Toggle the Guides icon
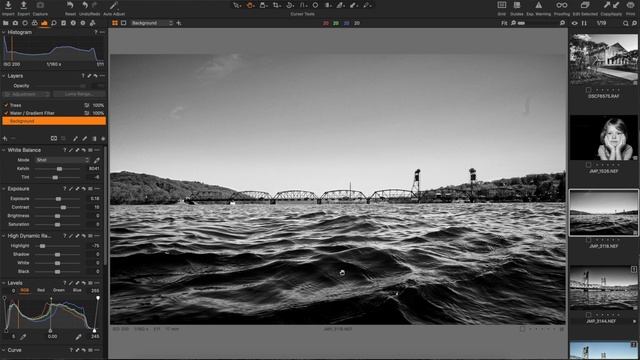This screenshot has width=640, height=360. [x=517, y=5]
